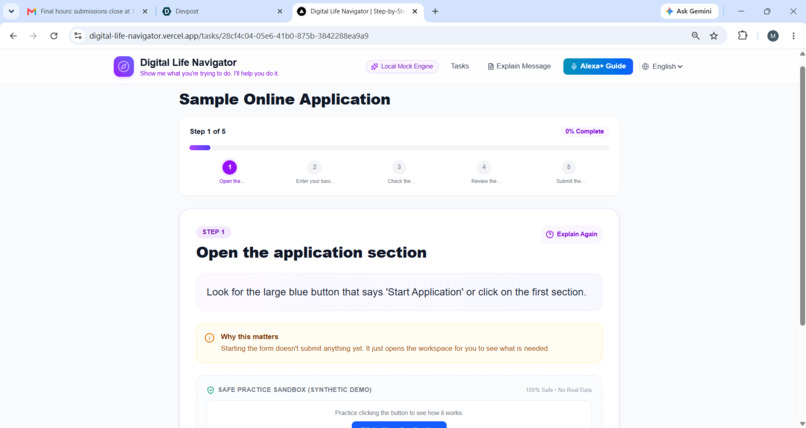Click the blue practice start button
Viewport: 806px width, 428px height.
(399, 425)
